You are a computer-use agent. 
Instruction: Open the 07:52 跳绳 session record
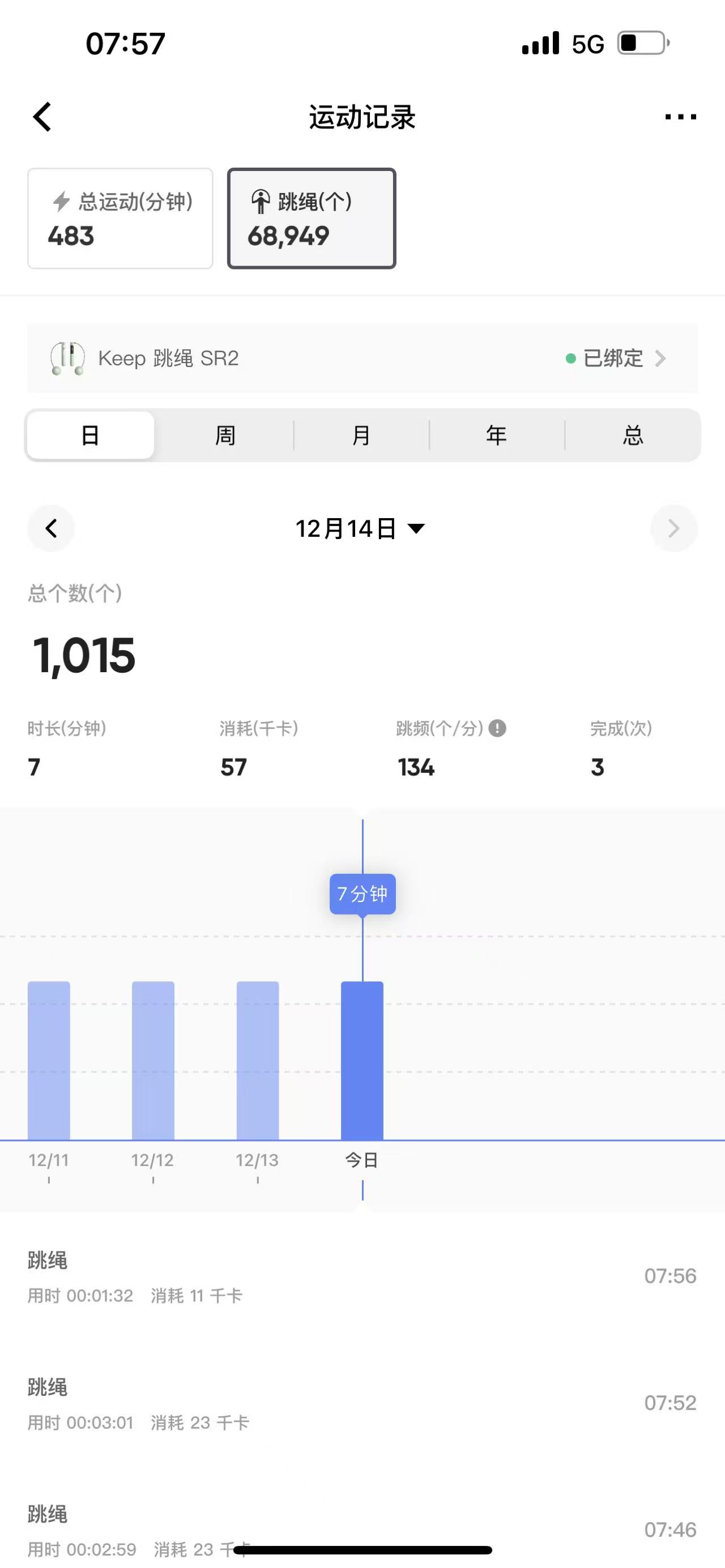click(x=362, y=1404)
